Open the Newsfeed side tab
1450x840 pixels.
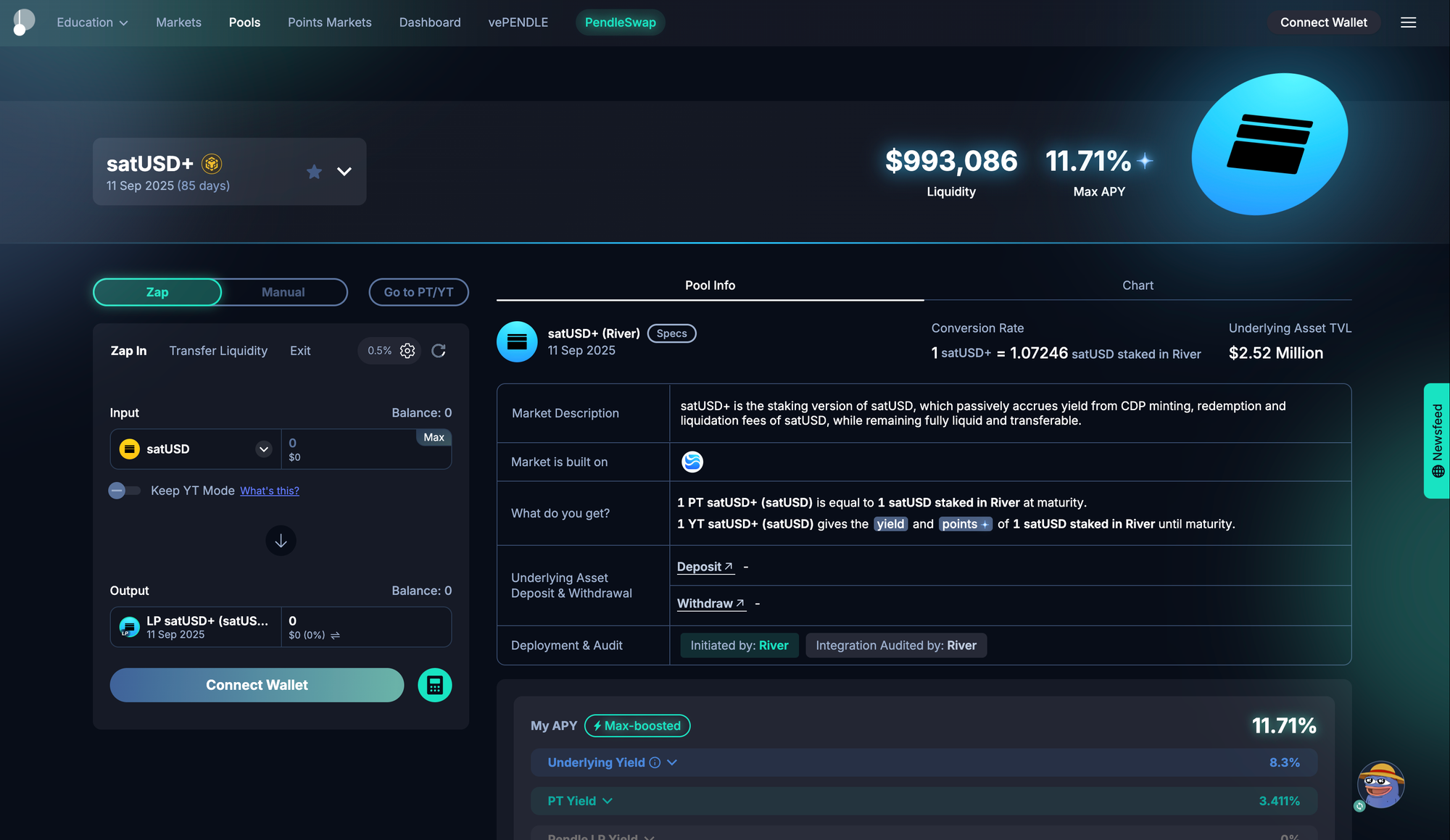1437,441
